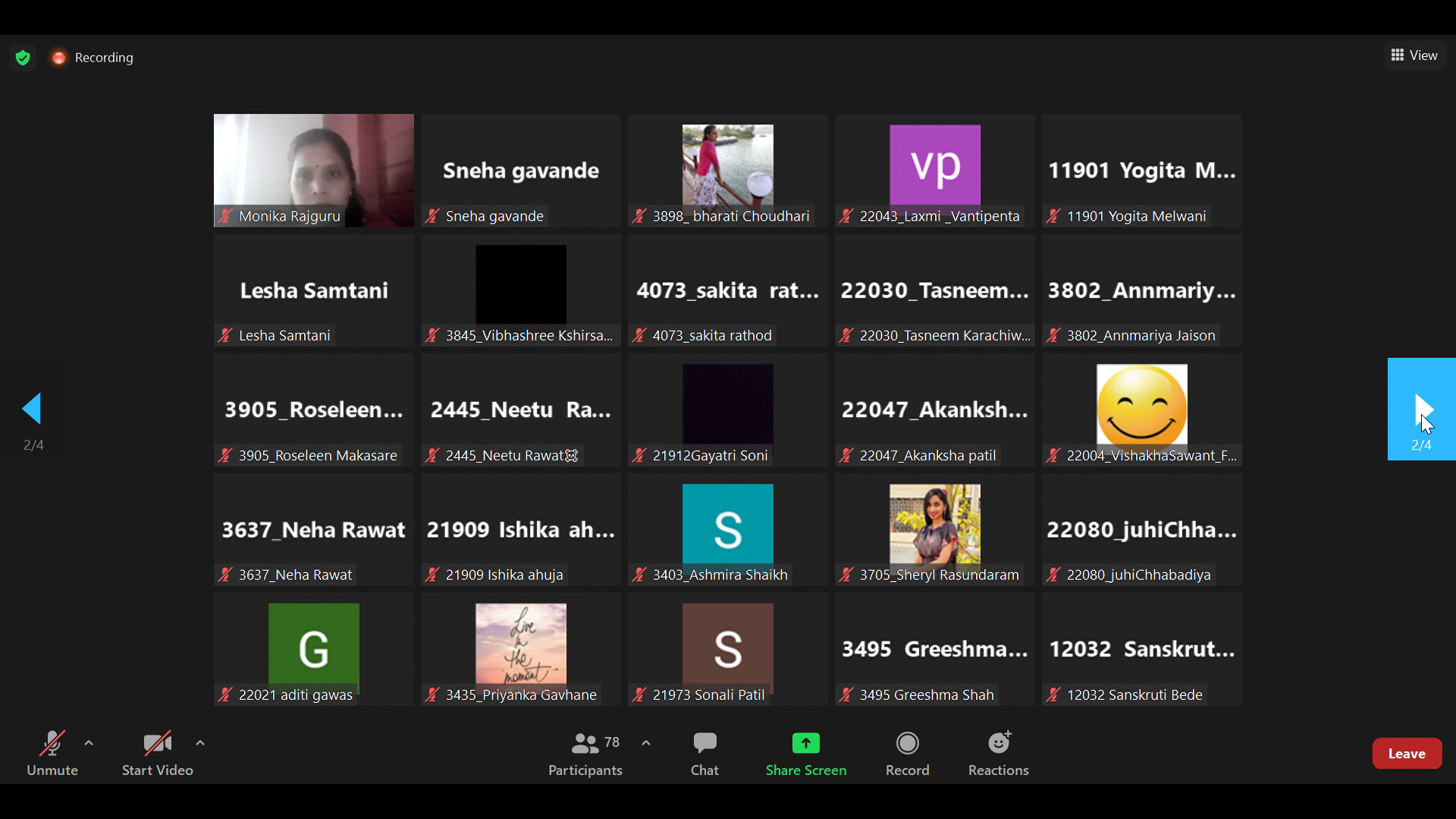The image size is (1456, 819).
Task: Select Monika Rajguru's video tile
Action: coord(313,170)
